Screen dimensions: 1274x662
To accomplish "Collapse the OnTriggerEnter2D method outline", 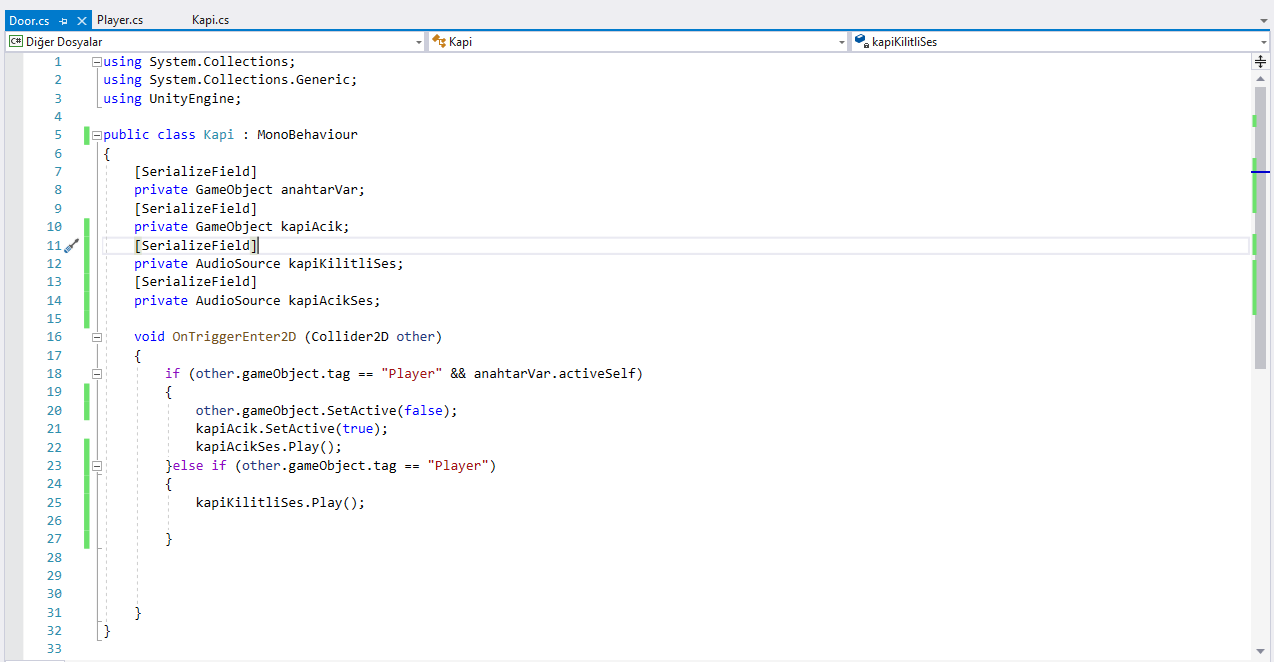I will pos(97,337).
